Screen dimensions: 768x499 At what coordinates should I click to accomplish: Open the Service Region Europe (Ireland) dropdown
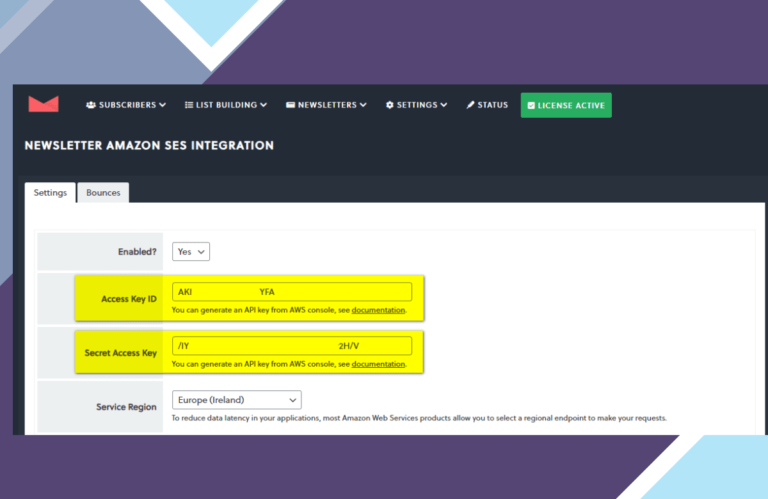pos(237,400)
